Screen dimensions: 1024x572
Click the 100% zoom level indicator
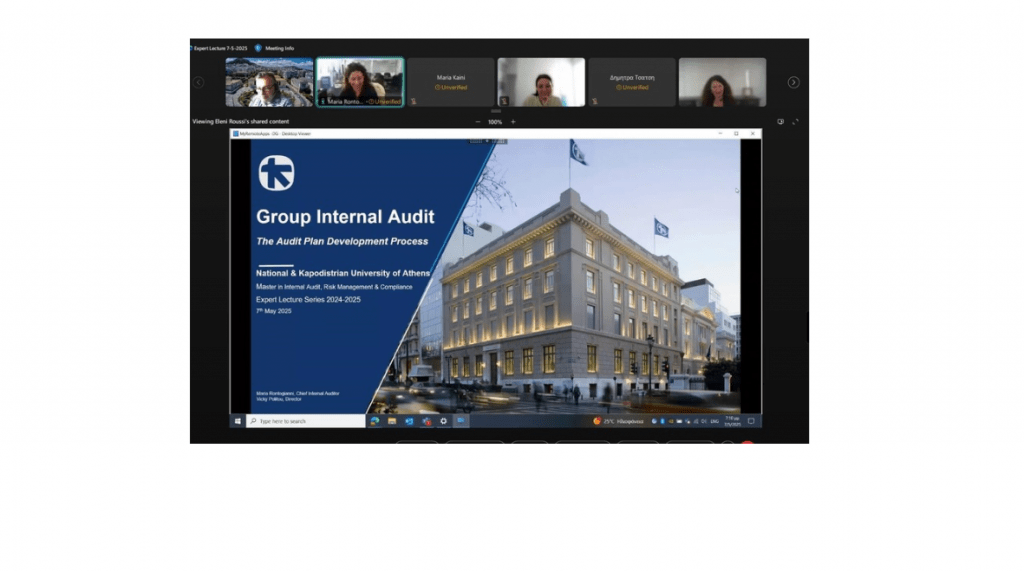[x=495, y=122]
